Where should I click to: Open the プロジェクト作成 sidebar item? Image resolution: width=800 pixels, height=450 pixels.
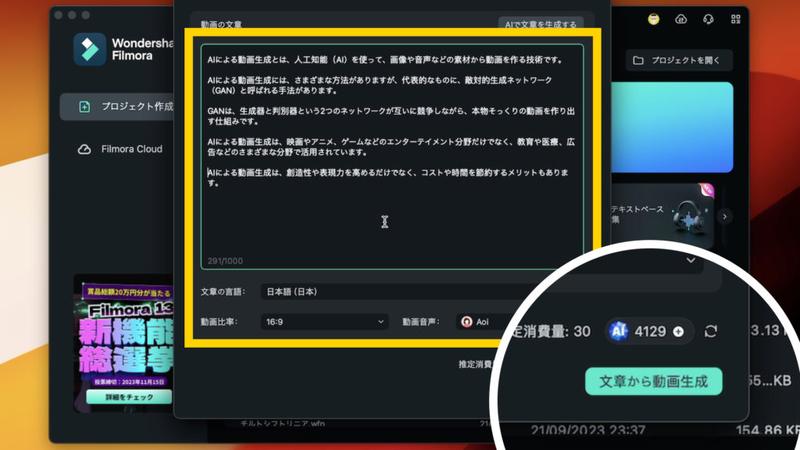click(x=117, y=107)
